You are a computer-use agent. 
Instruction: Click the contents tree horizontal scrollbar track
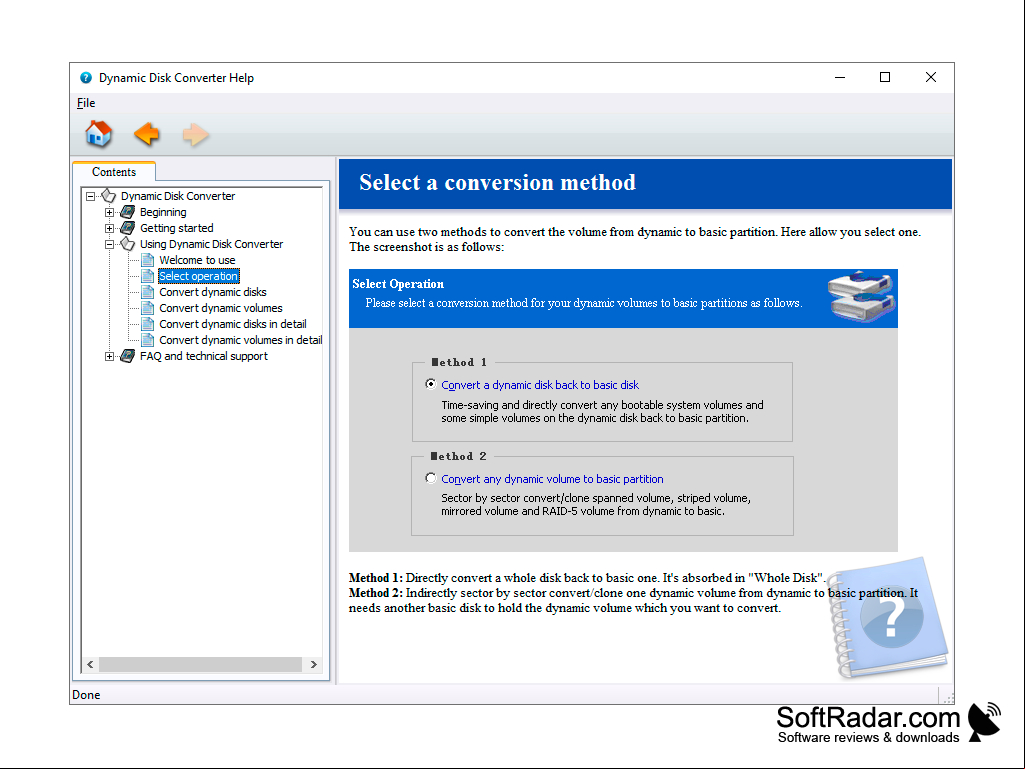200,664
